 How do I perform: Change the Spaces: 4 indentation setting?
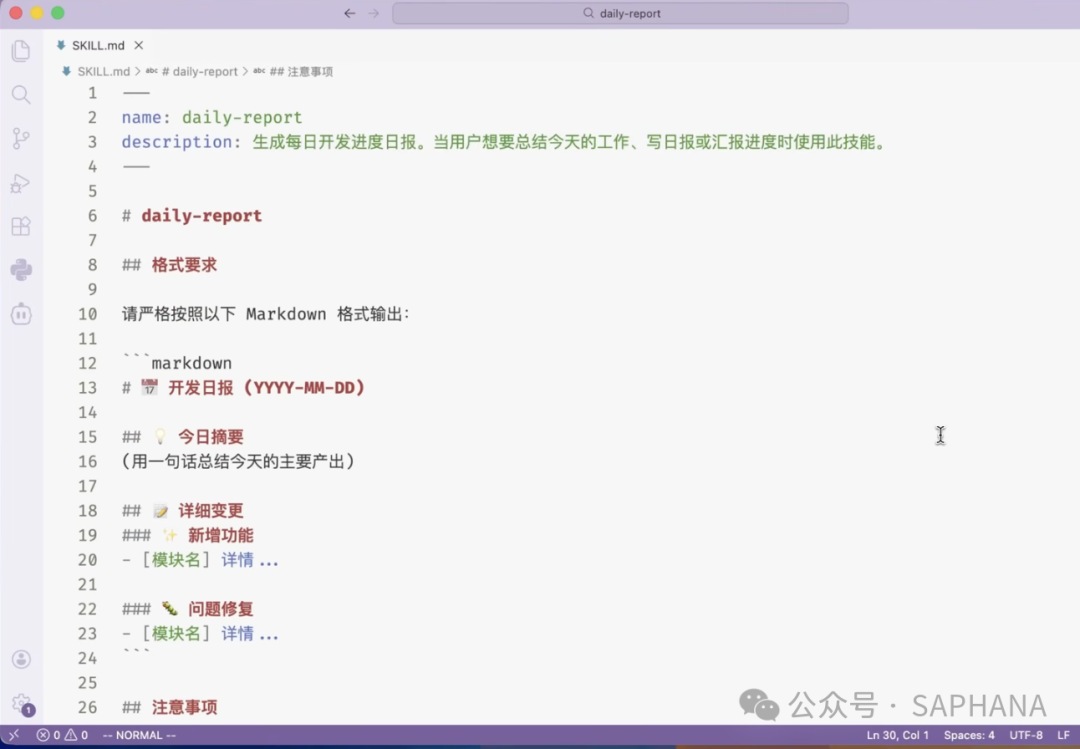pos(969,735)
